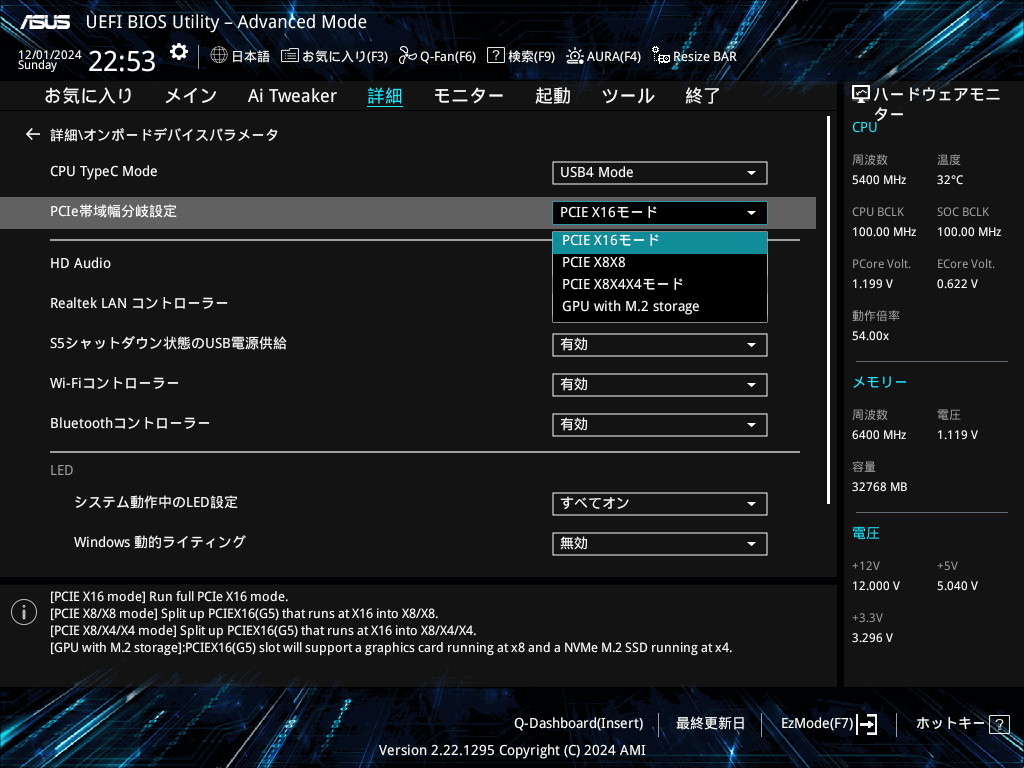Choose PCIE X8X8 option
The width and height of the screenshot is (1024, 768).
pyautogui.click(x=660, y=263)
